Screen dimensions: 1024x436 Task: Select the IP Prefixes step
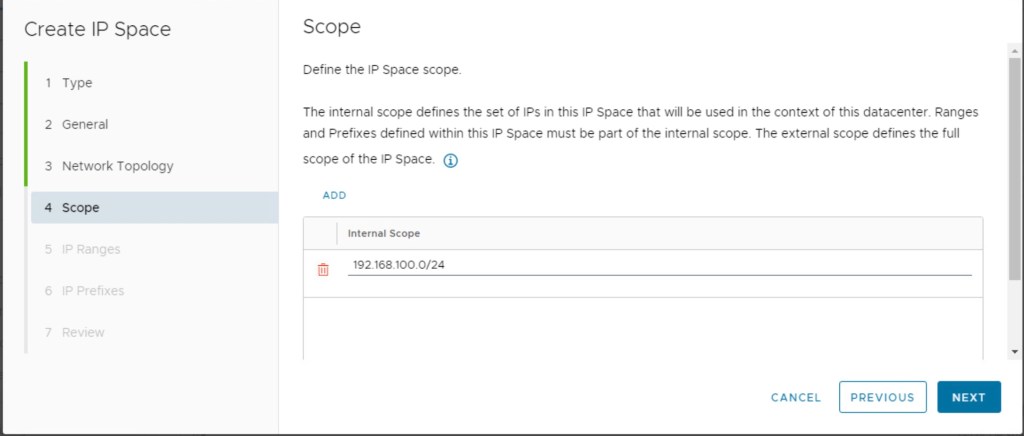(93, 291)
